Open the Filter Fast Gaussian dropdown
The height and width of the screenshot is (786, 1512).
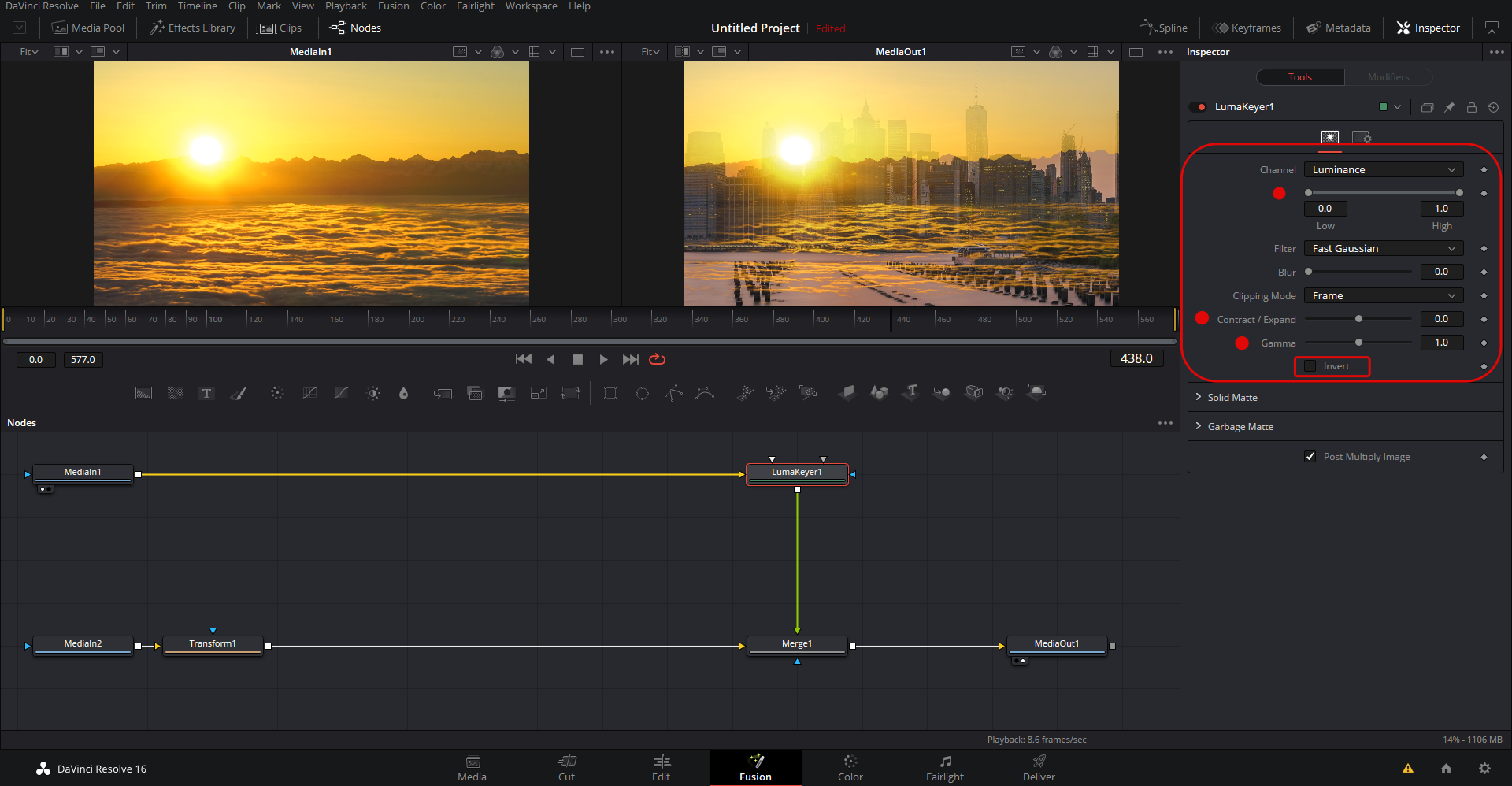click(1384, 248)
